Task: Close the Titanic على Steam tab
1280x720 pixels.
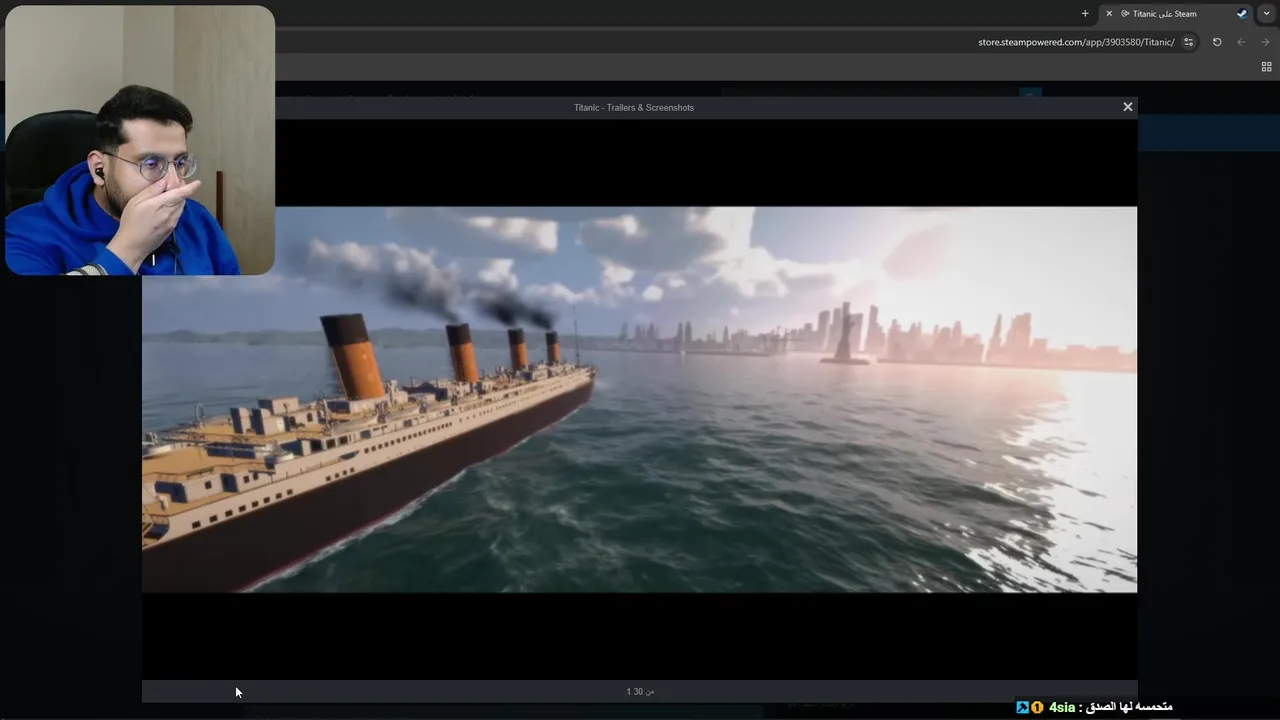Action: [x=1109, y=14]
